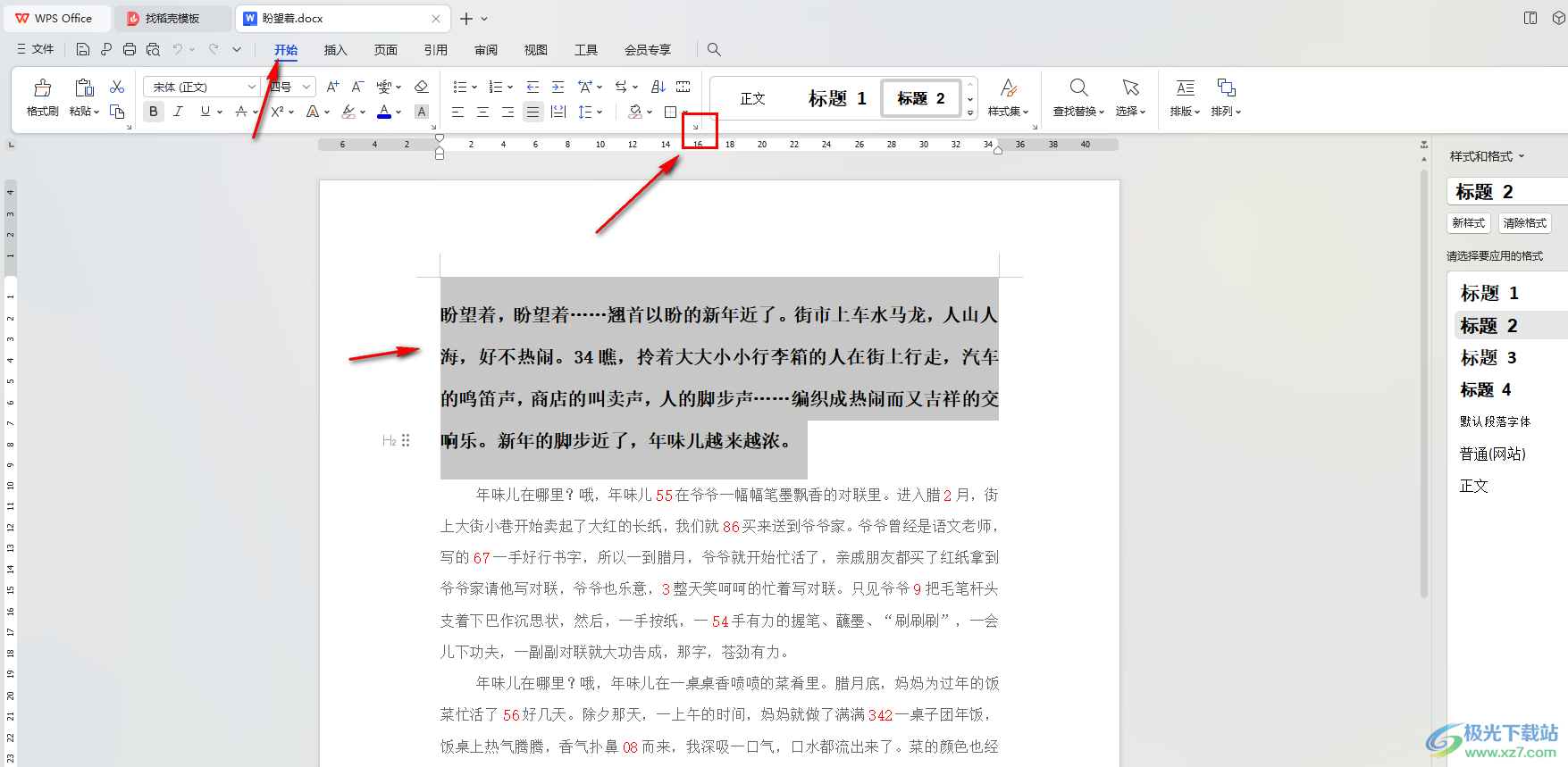This screenshot has width=1568, height=767.
Task: Switch to the 插入 ribbon tab
Action: (x=335, y=50)
